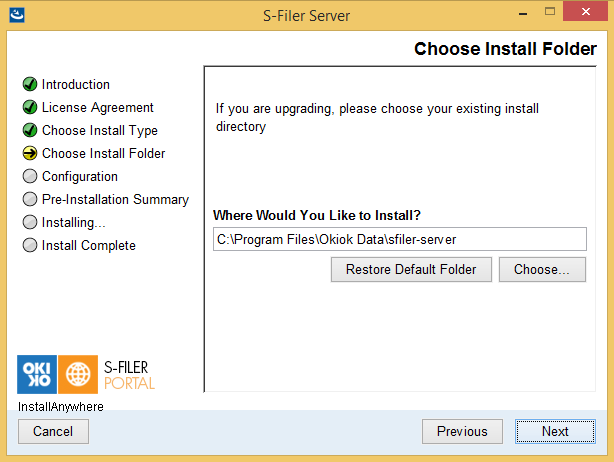Click Restore Default Folder button
The width and height of the screenshot is (614, 462).
tap(411, 269)
